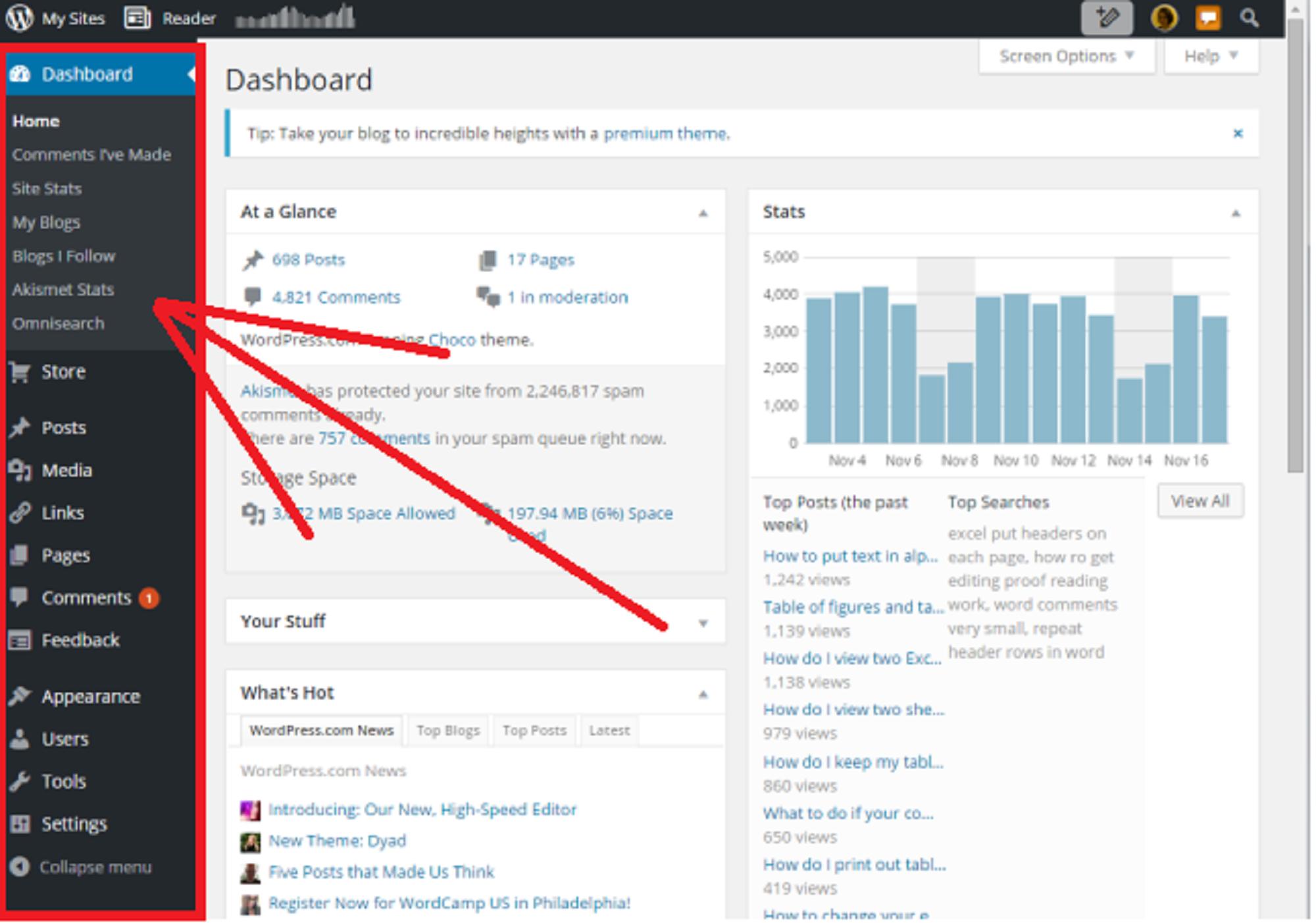The image size is (1316, 923).
Task: Open the orange notifications icon
Action: point(1208,18)
